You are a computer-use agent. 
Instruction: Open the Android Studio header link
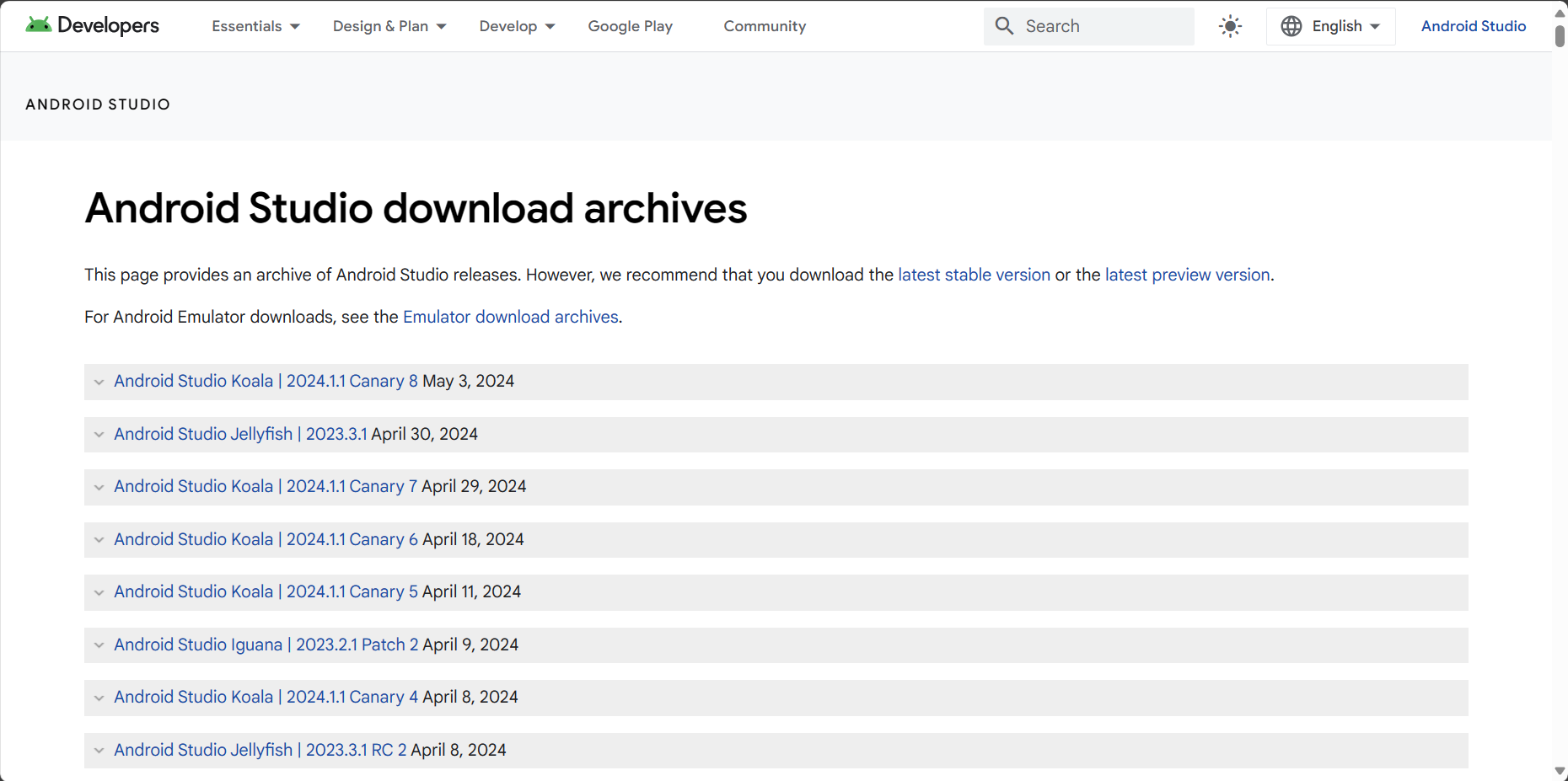(x=1474, y=26)
